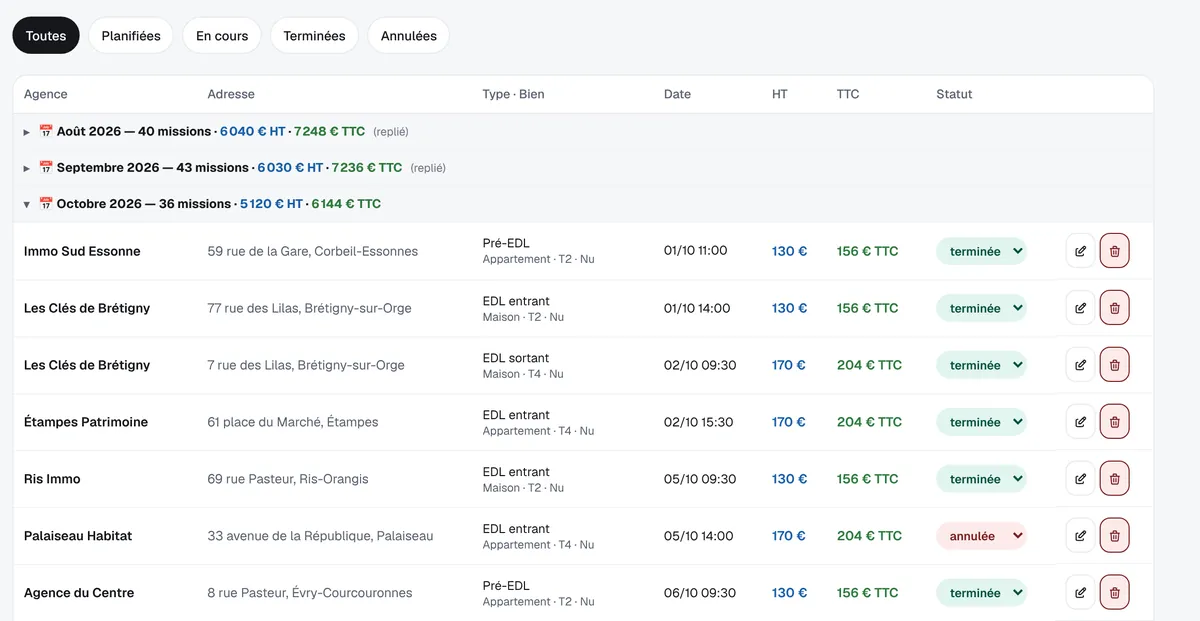Change status of Ris Immo mission

(x=981, y=479)
